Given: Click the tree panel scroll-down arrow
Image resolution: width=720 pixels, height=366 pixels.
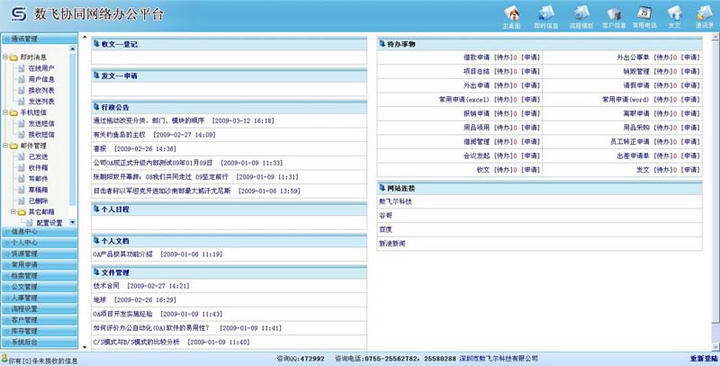Looking at the screenshot, I should click(x=73, y=222).
